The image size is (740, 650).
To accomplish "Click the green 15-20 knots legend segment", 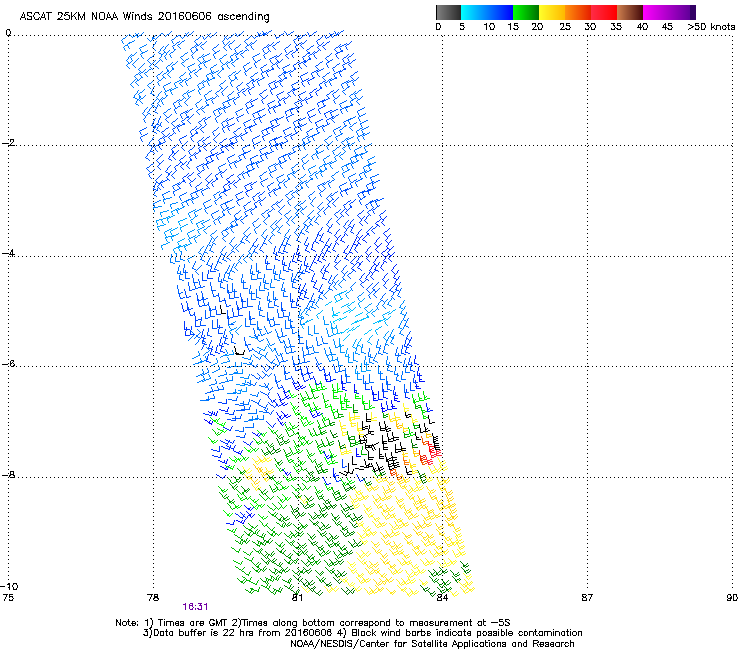I will point(526,12).
